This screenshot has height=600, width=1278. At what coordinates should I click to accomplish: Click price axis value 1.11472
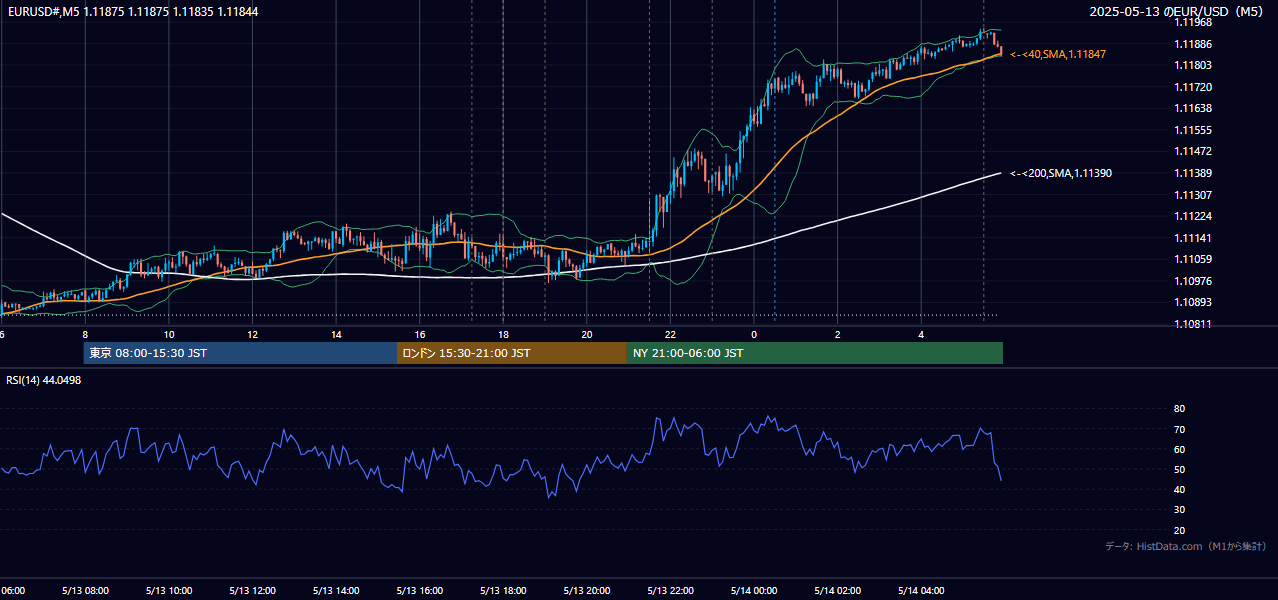[x=1193, y=151]
